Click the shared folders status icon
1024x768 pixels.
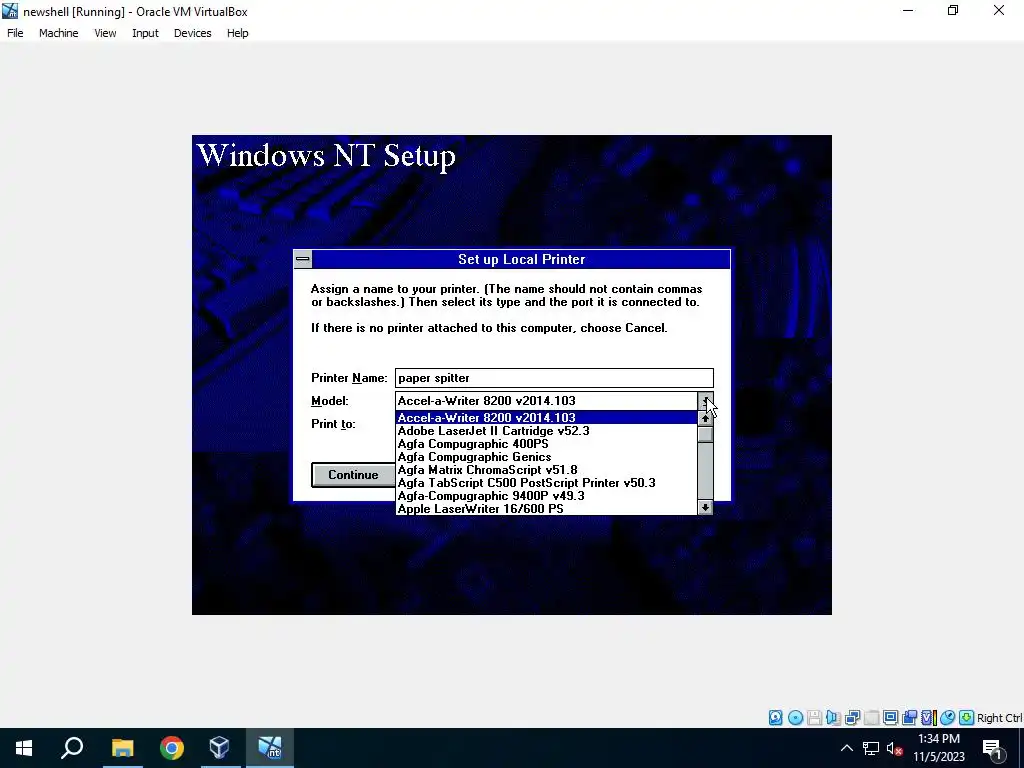[x=909, y=718]
